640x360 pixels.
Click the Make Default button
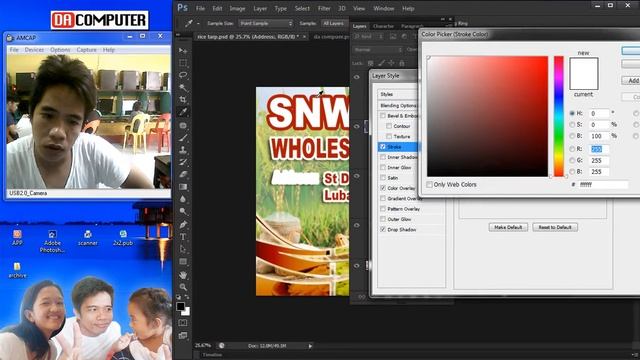(x=508, y=227)
